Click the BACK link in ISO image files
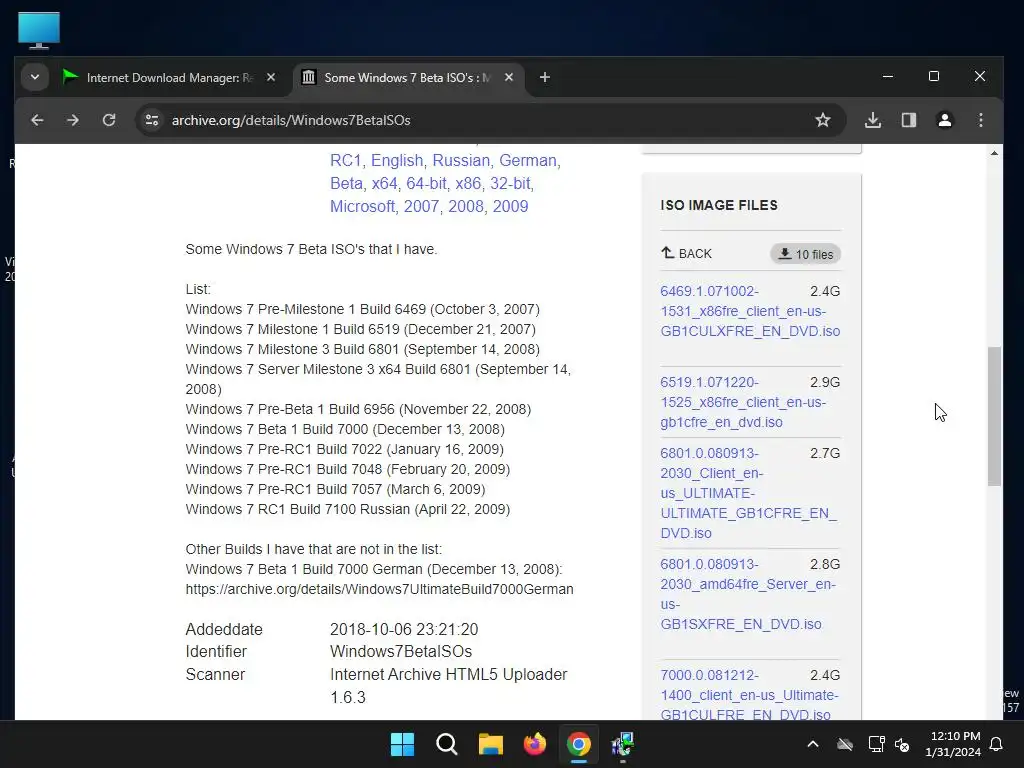 click(x=686, y=253)
